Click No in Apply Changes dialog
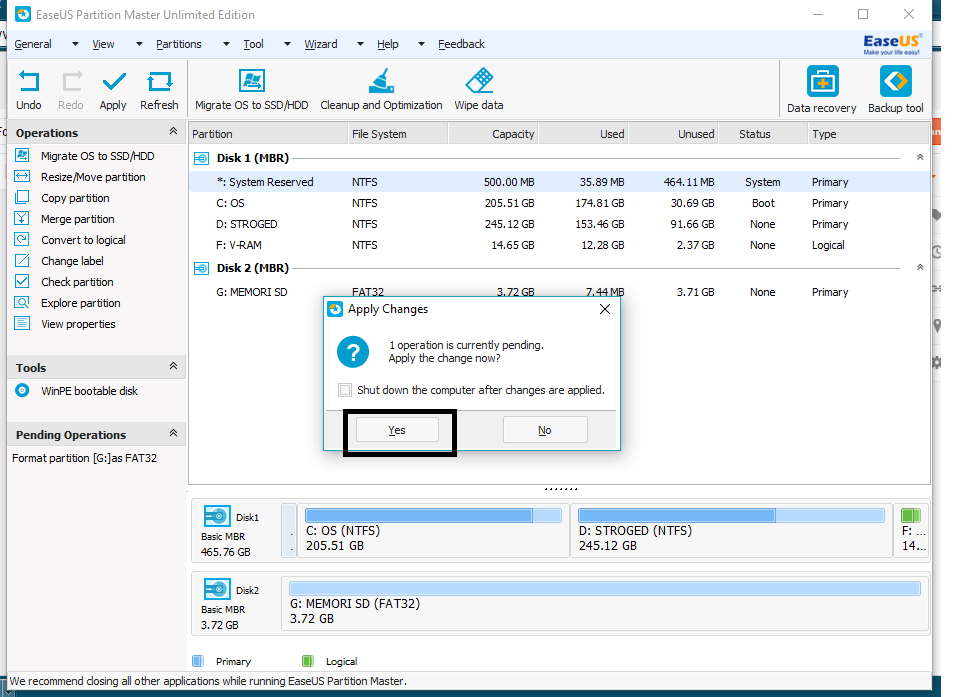960x697 pixels. (x=545, y=430)
